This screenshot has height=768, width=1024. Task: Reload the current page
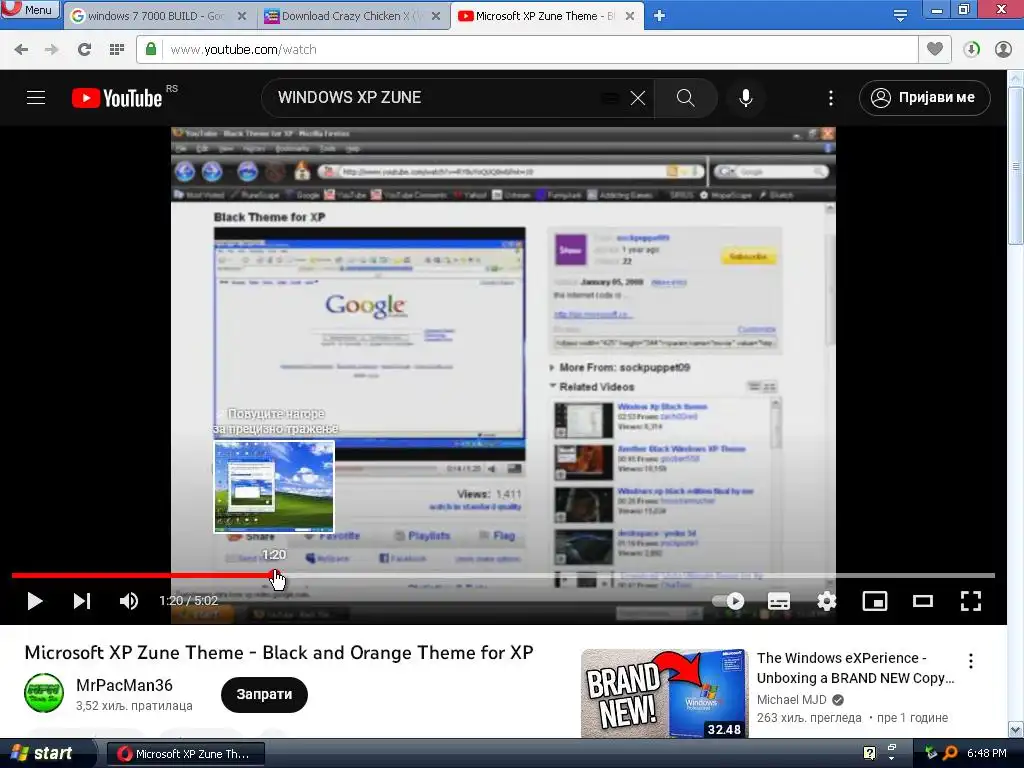tap(84, 49)
